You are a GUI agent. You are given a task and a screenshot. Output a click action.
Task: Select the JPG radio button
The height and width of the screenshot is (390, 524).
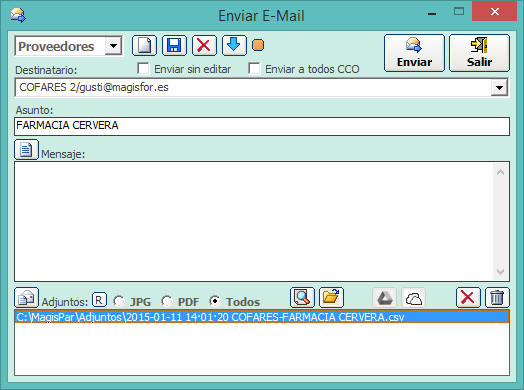pos(119,301)
